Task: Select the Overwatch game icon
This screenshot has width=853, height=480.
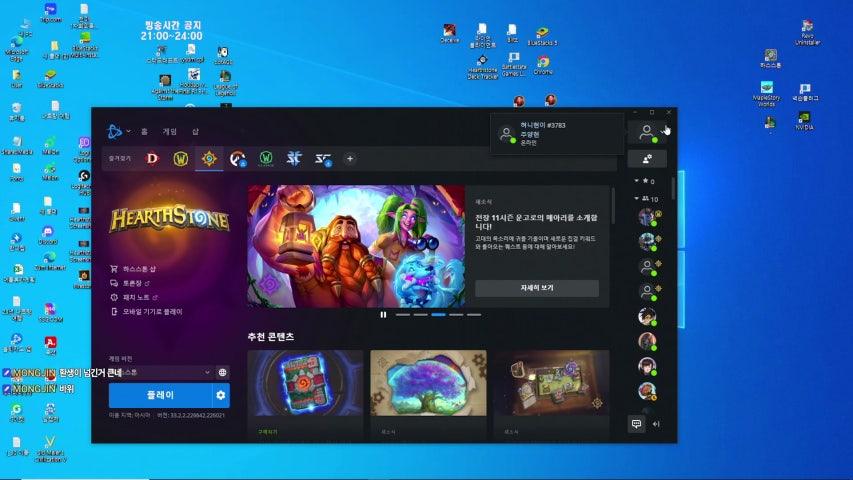Action: [238, 159]
